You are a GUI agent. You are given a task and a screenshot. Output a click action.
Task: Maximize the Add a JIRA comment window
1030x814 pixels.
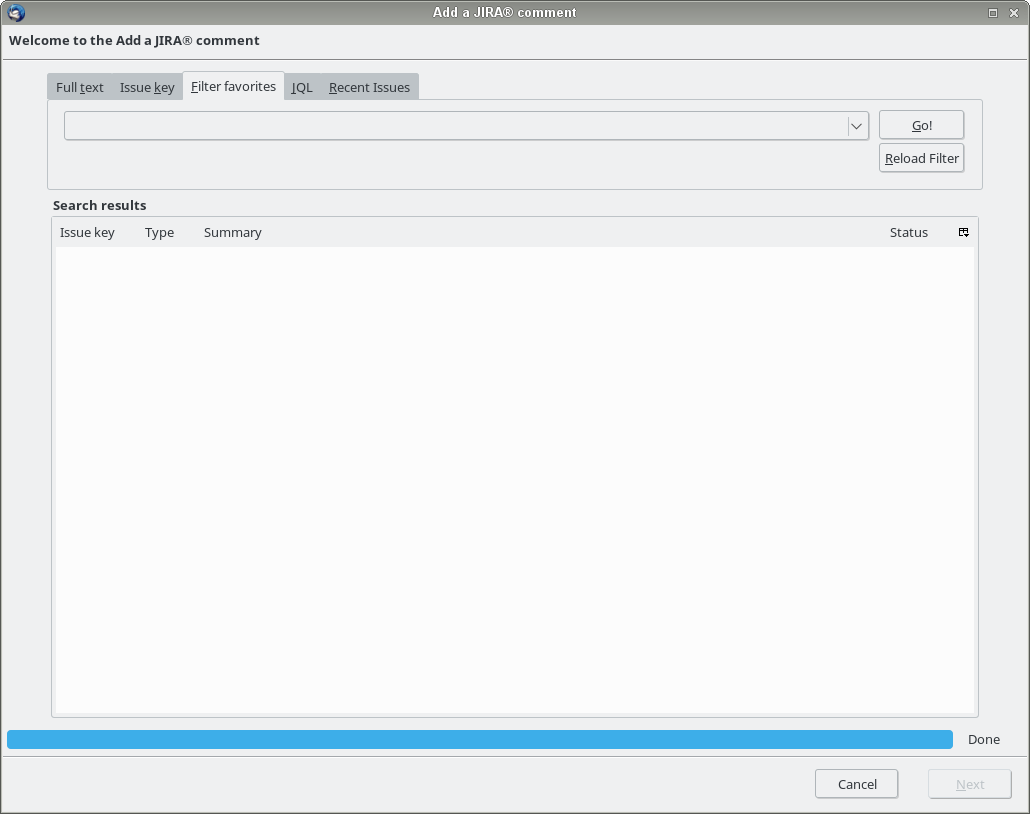pyautogui.click(x=993, y=12)
